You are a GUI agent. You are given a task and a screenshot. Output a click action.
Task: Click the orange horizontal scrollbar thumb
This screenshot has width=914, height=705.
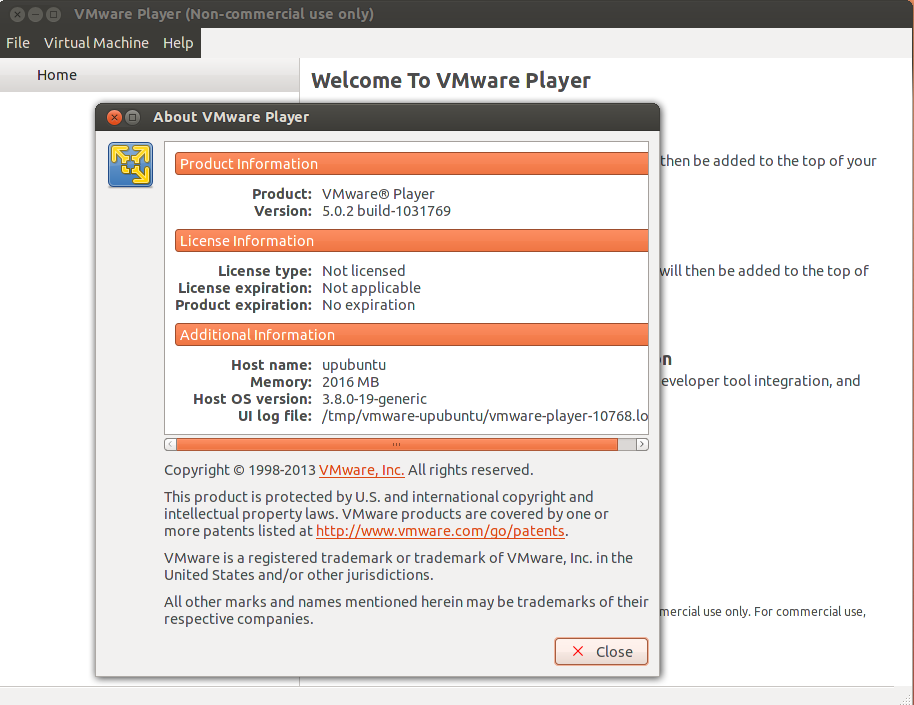point(397,444)
